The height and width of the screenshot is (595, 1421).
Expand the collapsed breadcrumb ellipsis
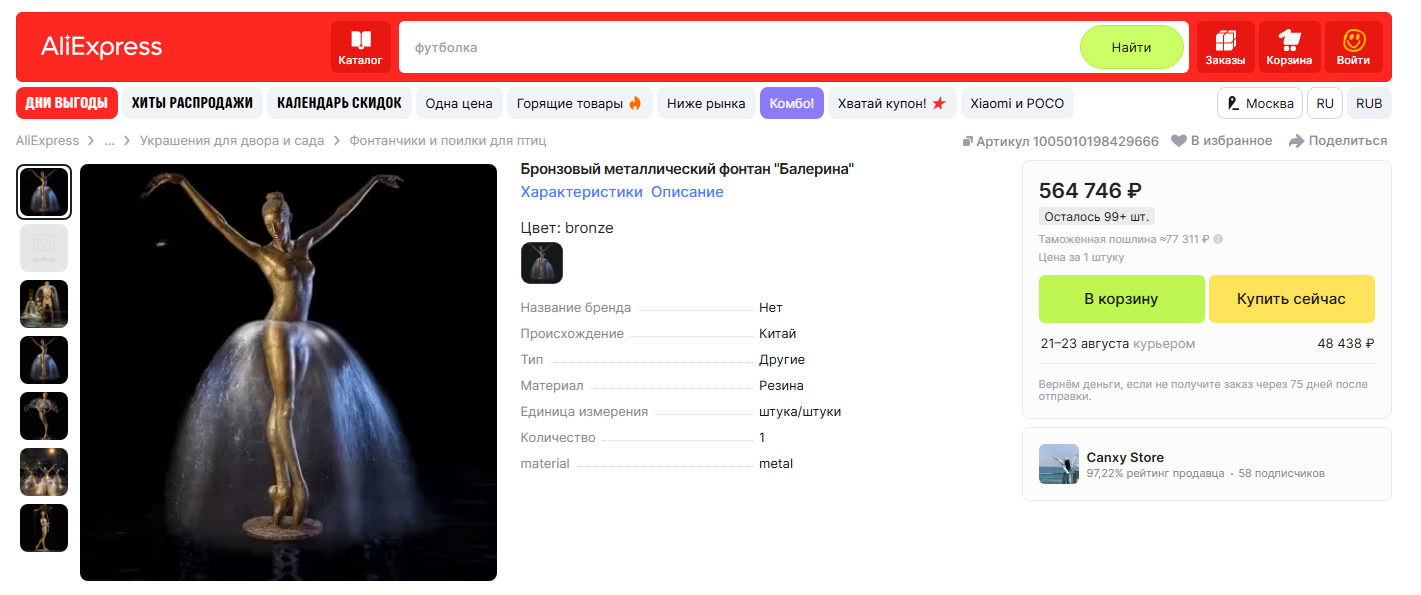tap(109, 141)
